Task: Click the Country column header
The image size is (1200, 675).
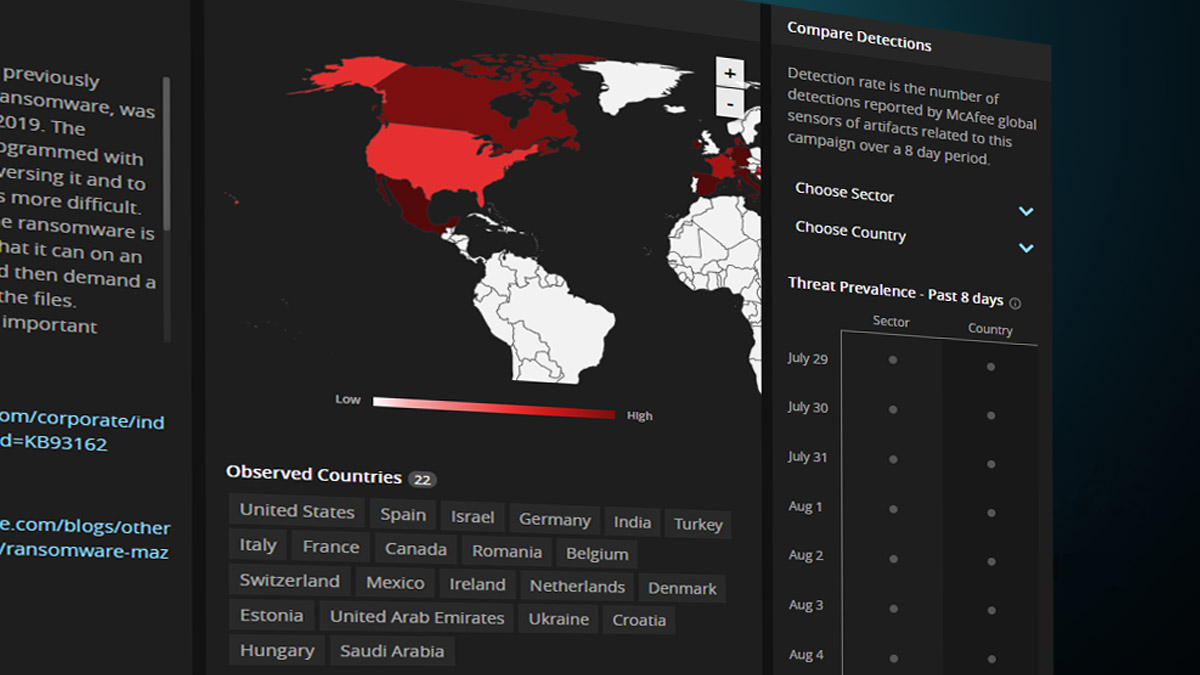Action: (990, 329)
